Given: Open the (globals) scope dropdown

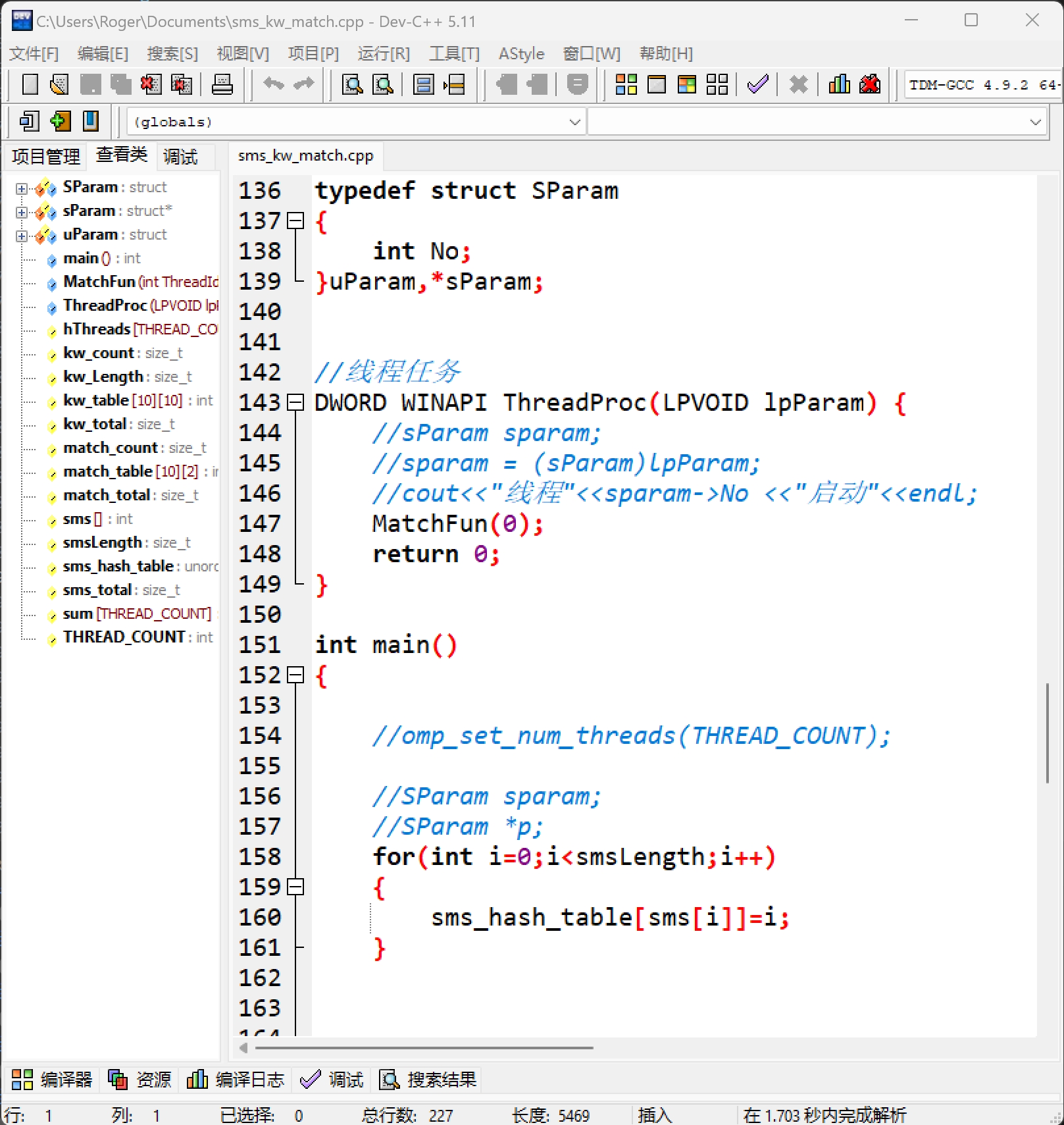Looking at the screenshot, I should [x=356, y=122].
